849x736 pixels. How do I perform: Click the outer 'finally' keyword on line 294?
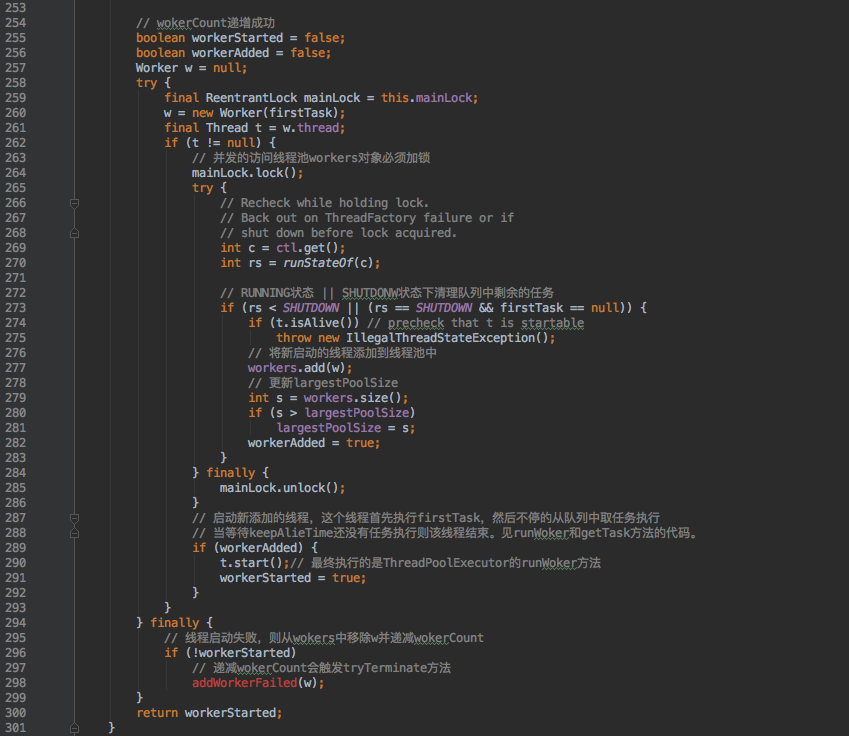click(174, 623)
